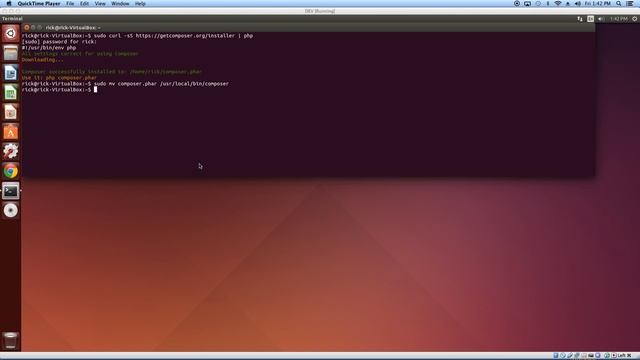Open System Settings from the launcher
The image size is (640, 360).
coord(11,151)
